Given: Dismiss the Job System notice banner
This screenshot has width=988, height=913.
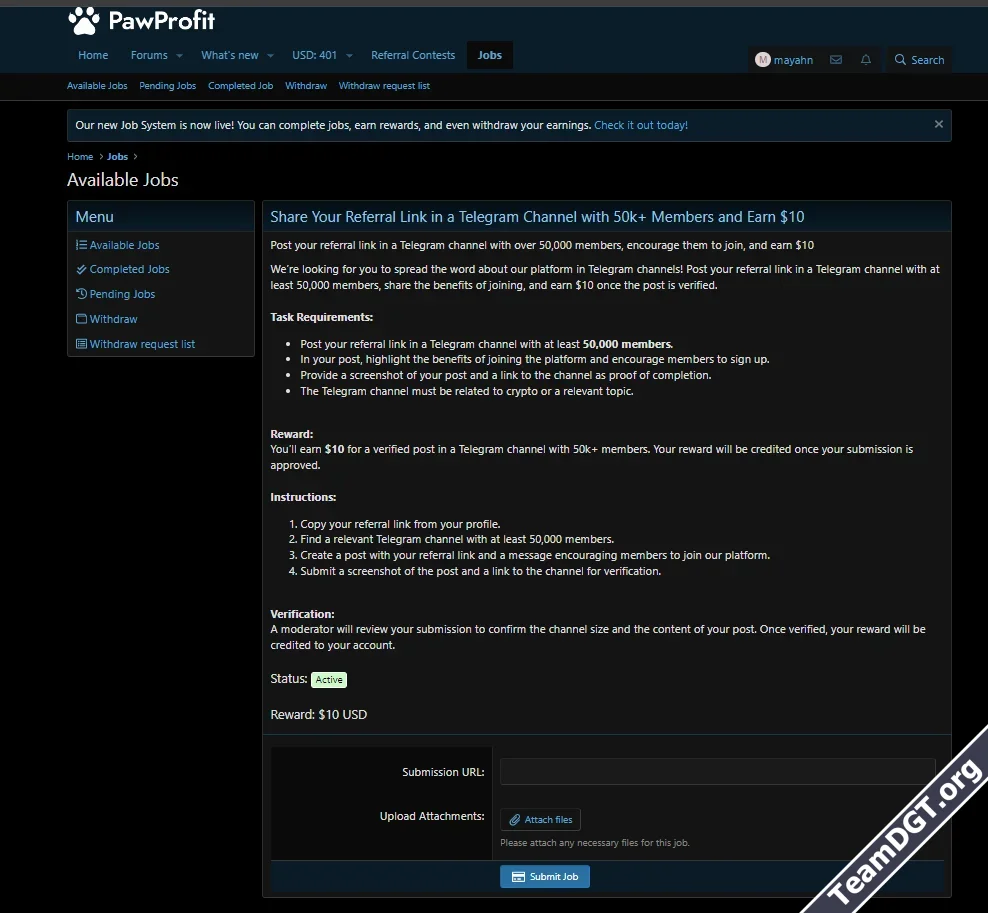Looking at the screenshot, I should point(938,125).
